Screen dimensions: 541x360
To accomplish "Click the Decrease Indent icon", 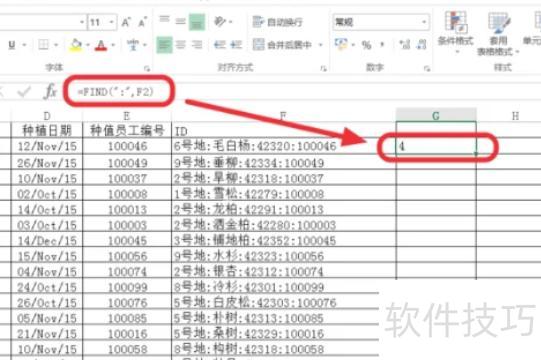I will click(220, 45).
